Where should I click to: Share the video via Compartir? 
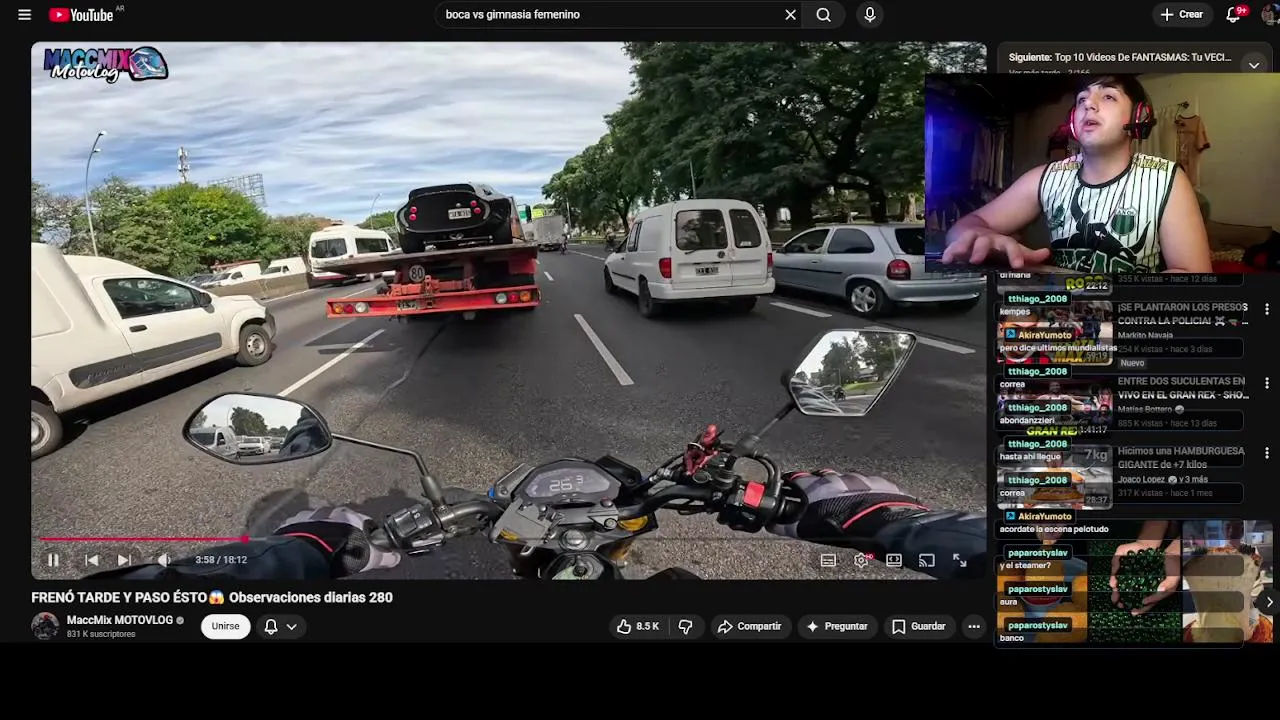749,626
